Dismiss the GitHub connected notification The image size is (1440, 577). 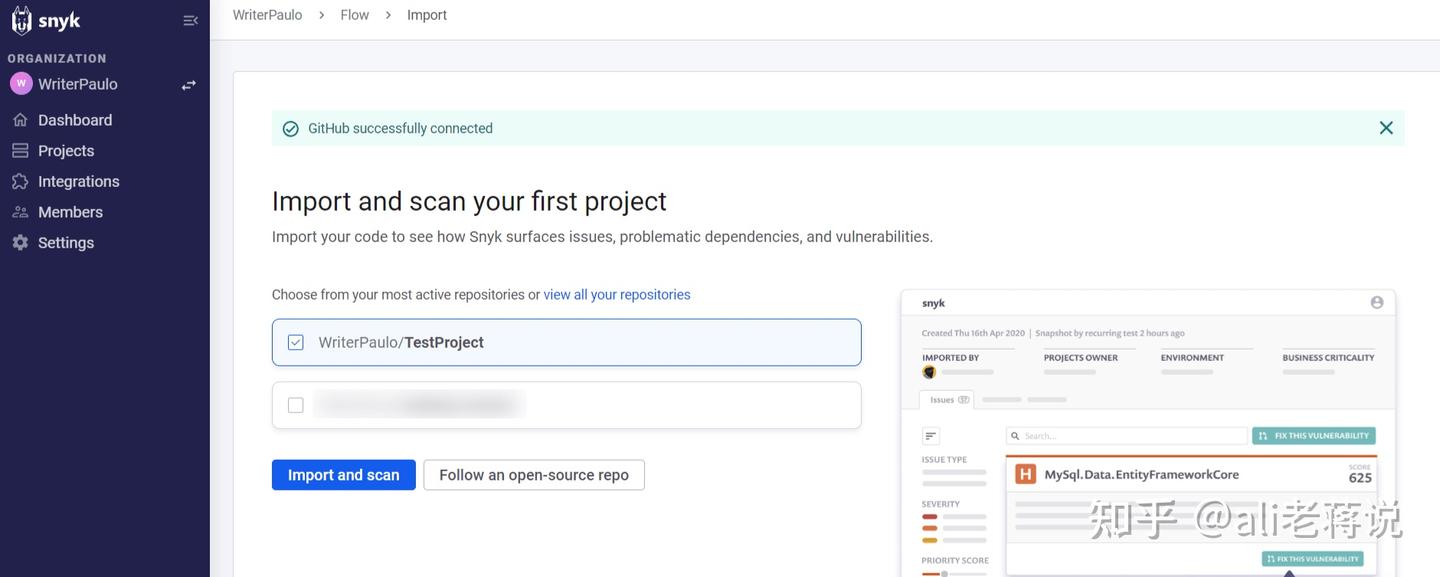click(x=1386, y=128)
